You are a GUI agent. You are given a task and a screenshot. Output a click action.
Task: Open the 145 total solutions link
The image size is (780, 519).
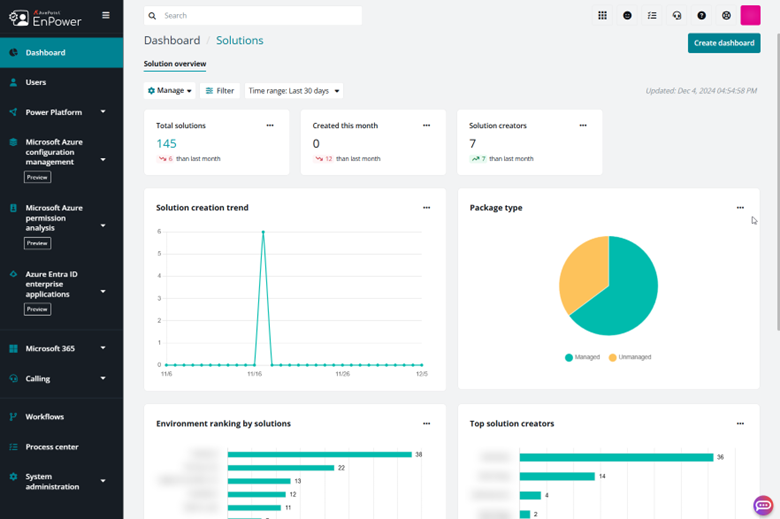click(x=166, y=144)
